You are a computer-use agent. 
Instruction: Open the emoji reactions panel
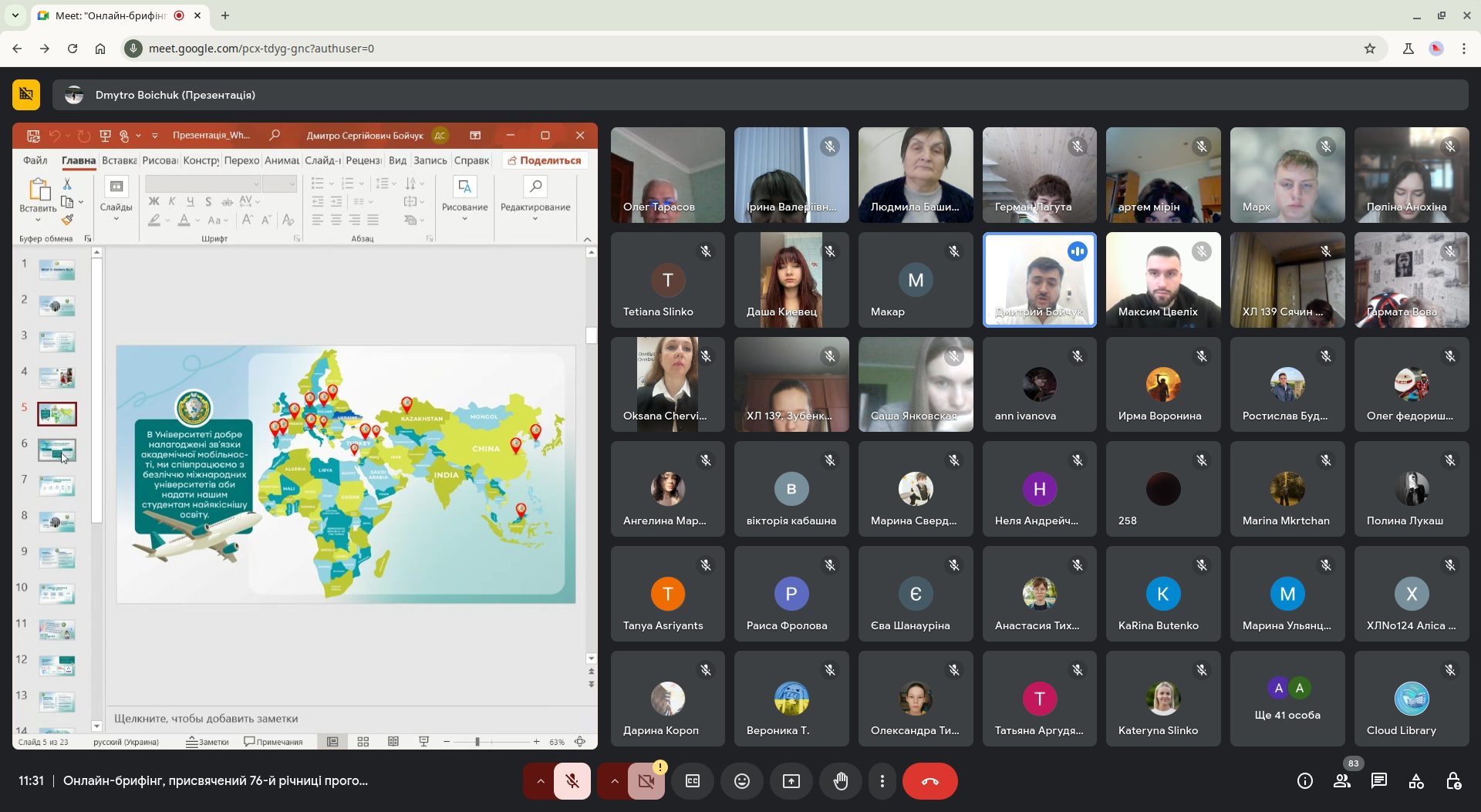tap(741, 781)
